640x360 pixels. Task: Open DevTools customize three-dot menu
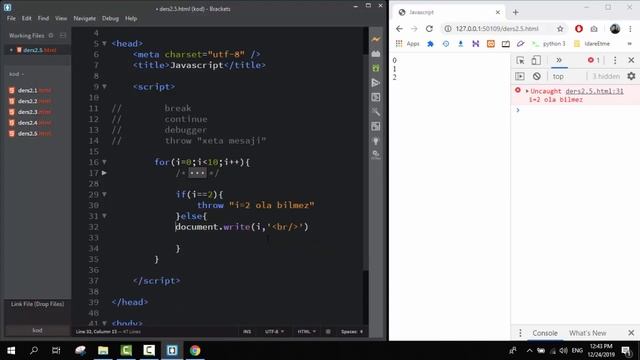coord(615,60)
